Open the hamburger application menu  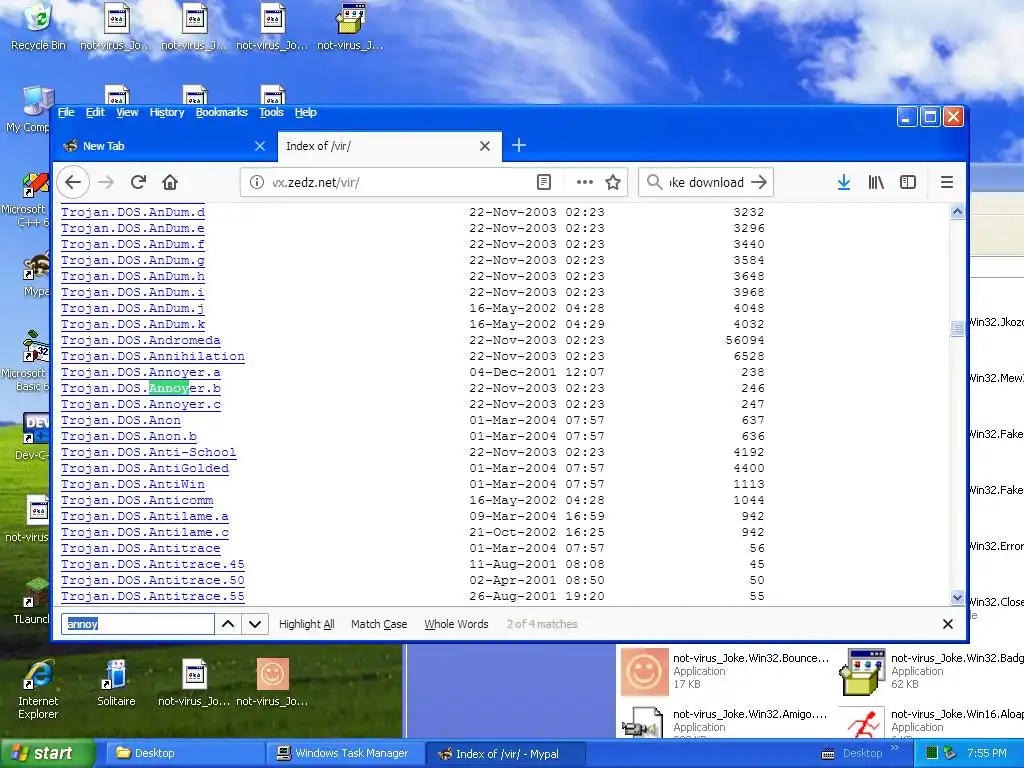pos(946,182)
